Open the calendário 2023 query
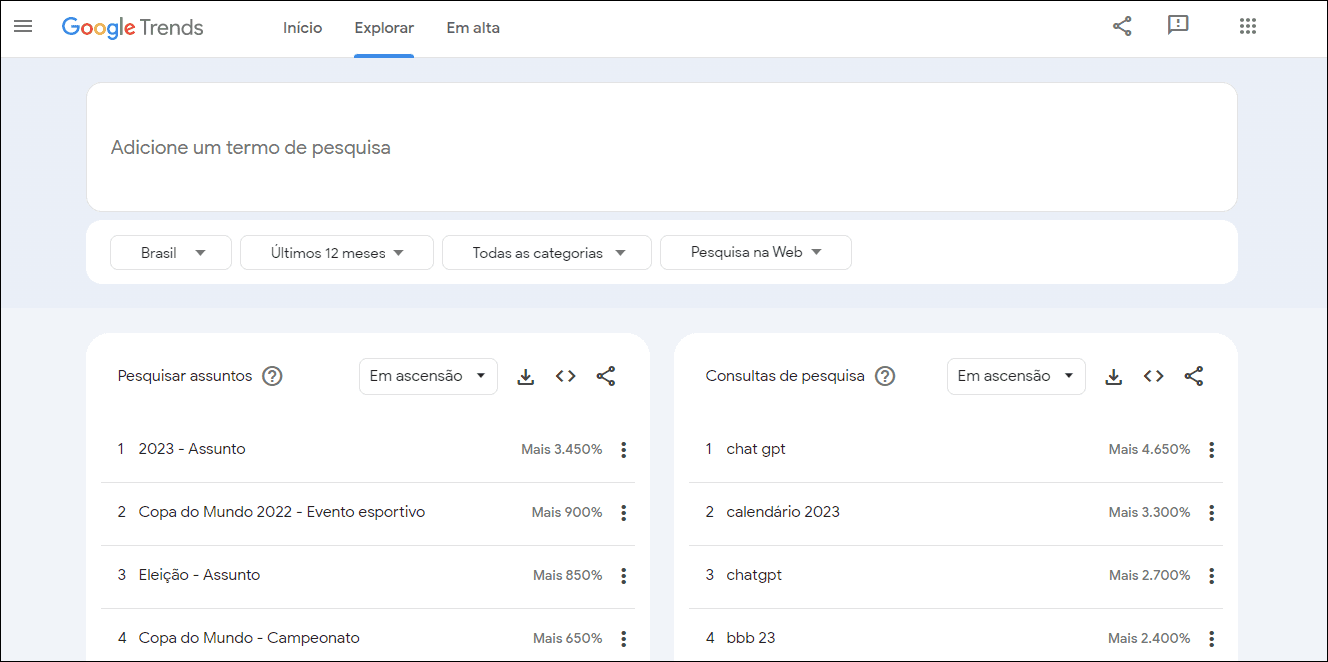 [783, 512]
